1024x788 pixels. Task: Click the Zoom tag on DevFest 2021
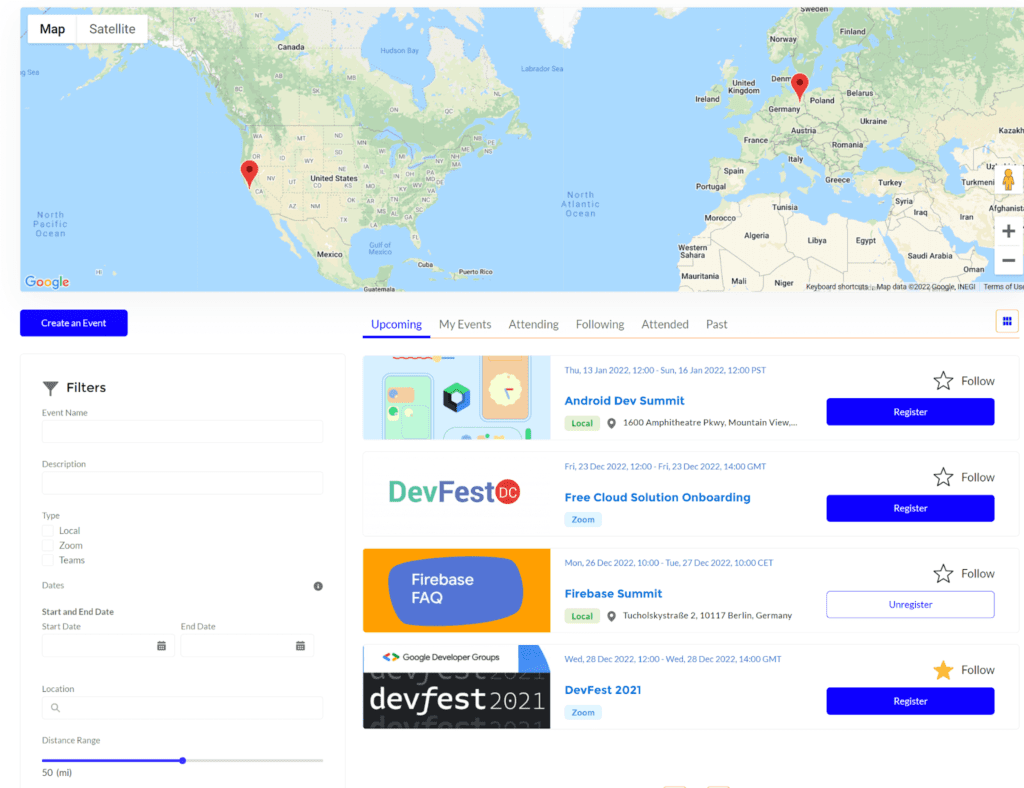(583, 712)
